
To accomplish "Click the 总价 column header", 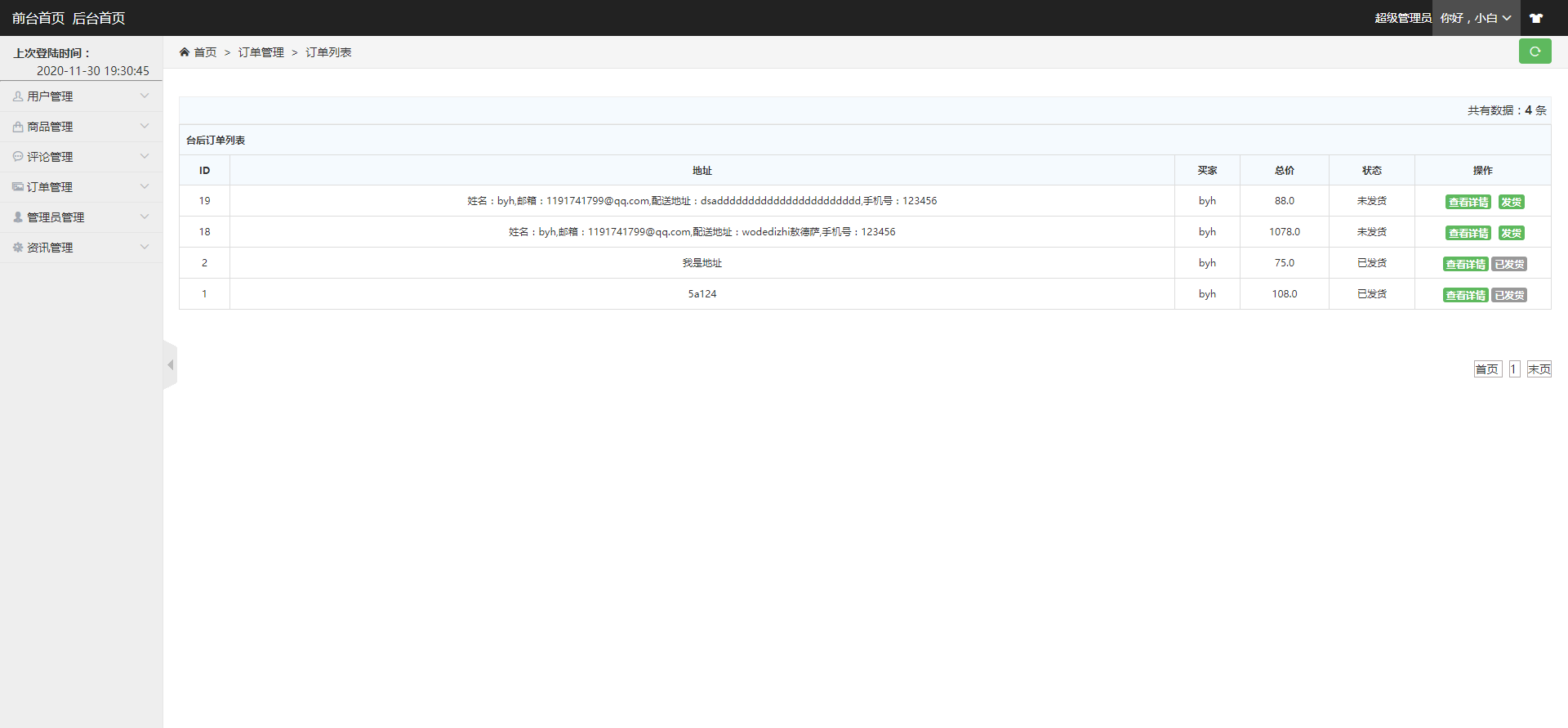I will 1284,171.
